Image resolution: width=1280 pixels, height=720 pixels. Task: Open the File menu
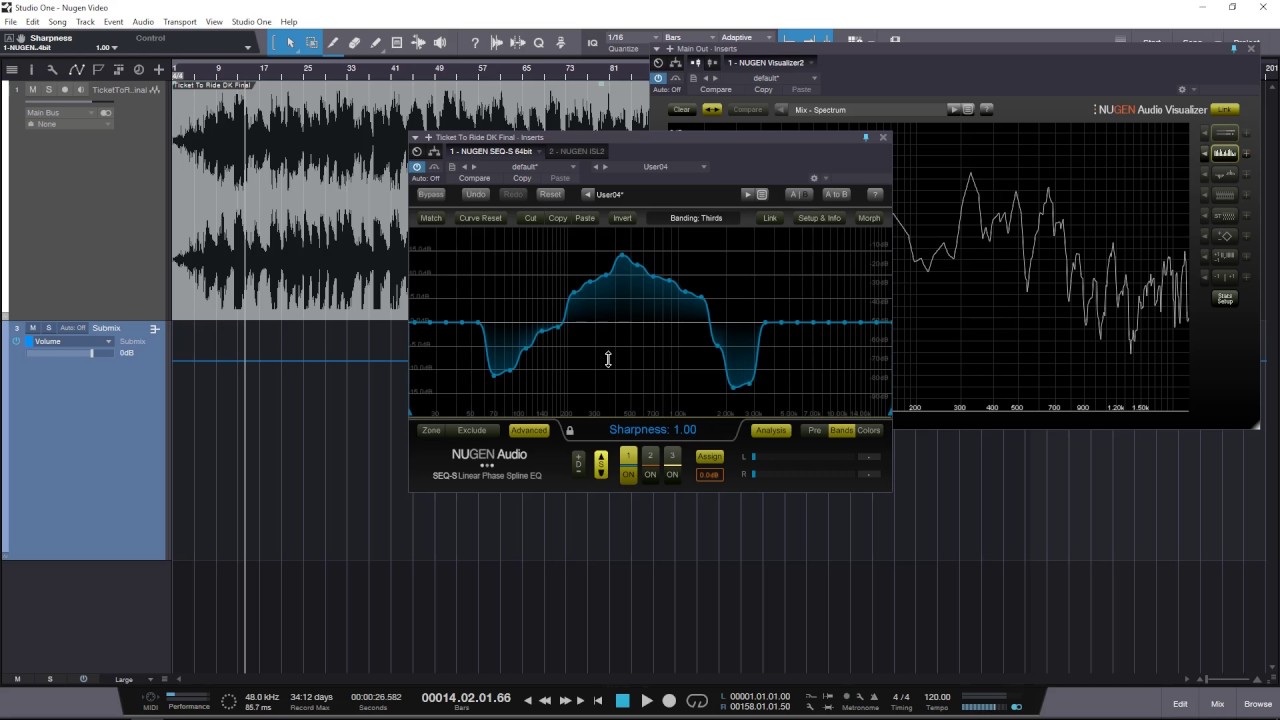click(10, 22)
